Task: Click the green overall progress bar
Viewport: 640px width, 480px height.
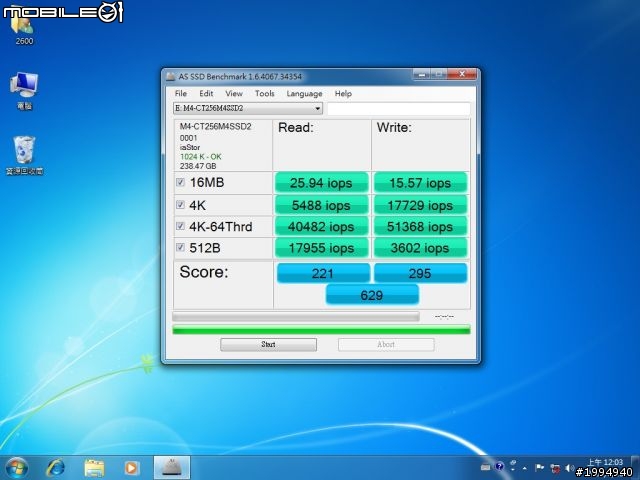Action: pyautogui.click(x=321, y=330)
